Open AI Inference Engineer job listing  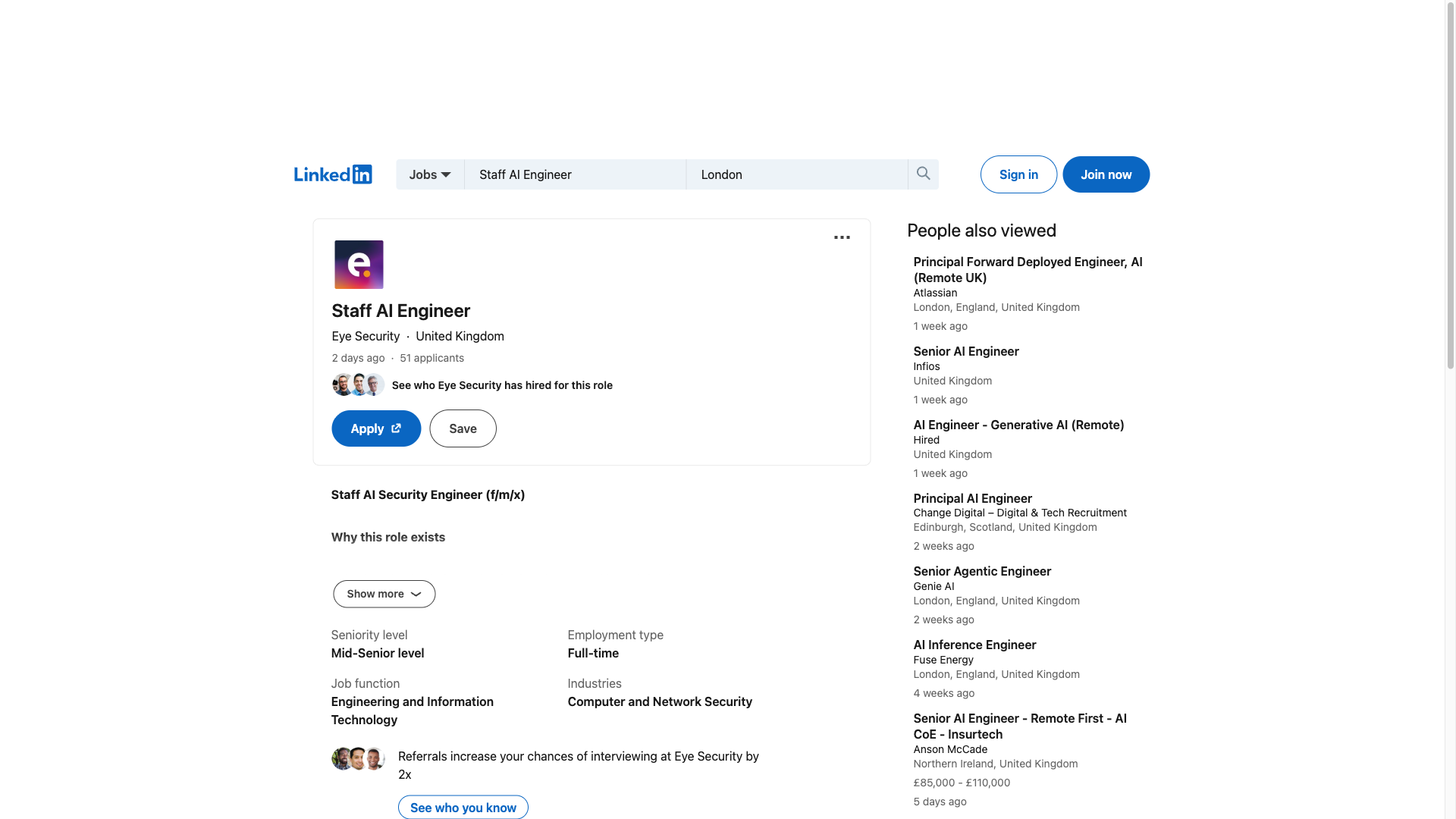(x=974, y=645)
